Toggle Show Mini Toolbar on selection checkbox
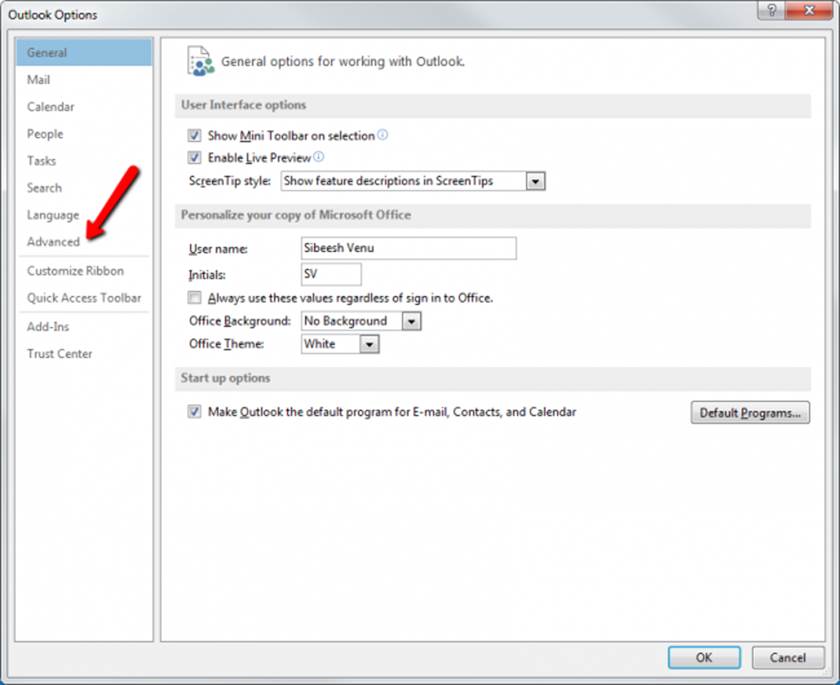 click(194, 136)
